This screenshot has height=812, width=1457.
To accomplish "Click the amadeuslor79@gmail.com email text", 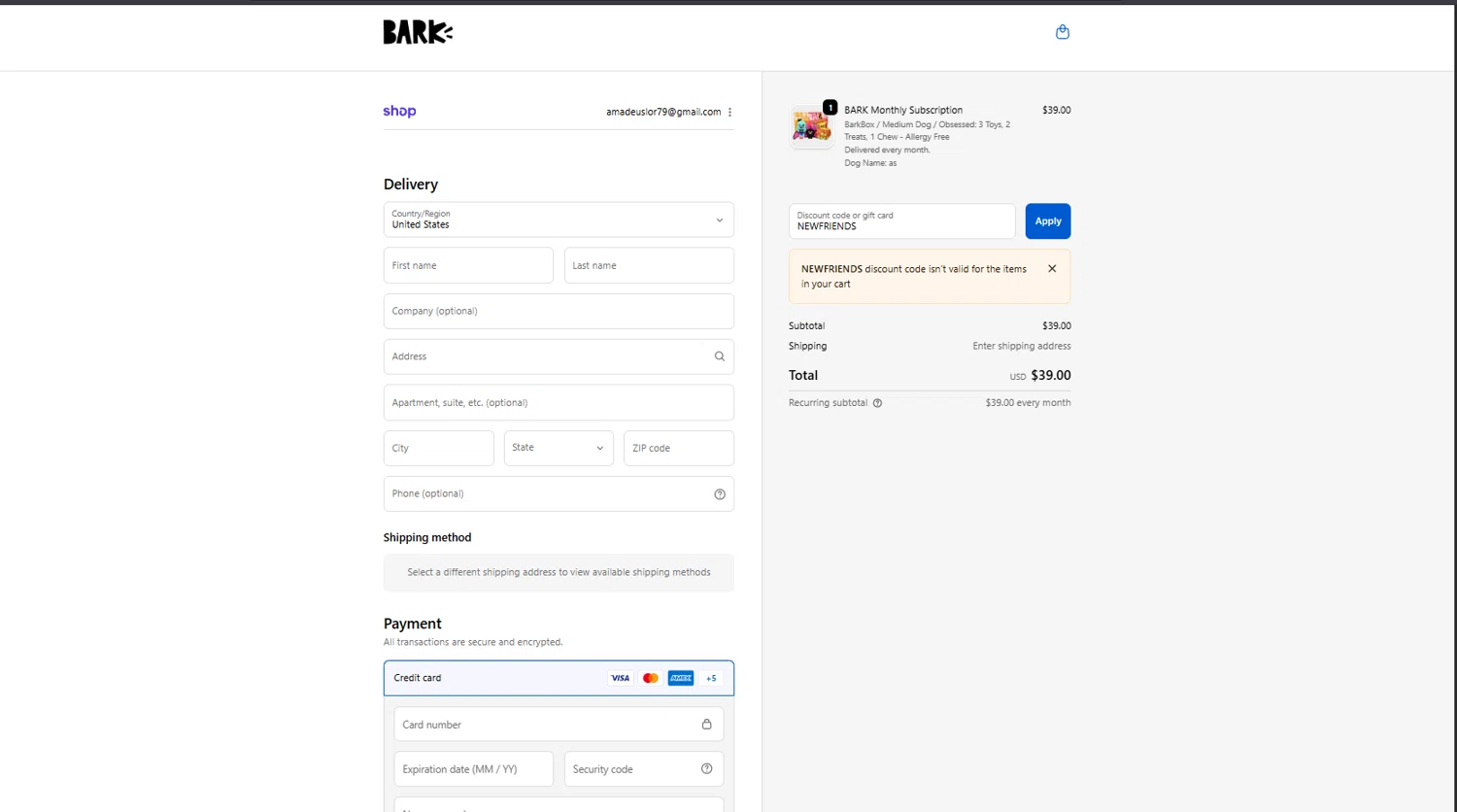I will pyautogui.click(x=663, y=112).
